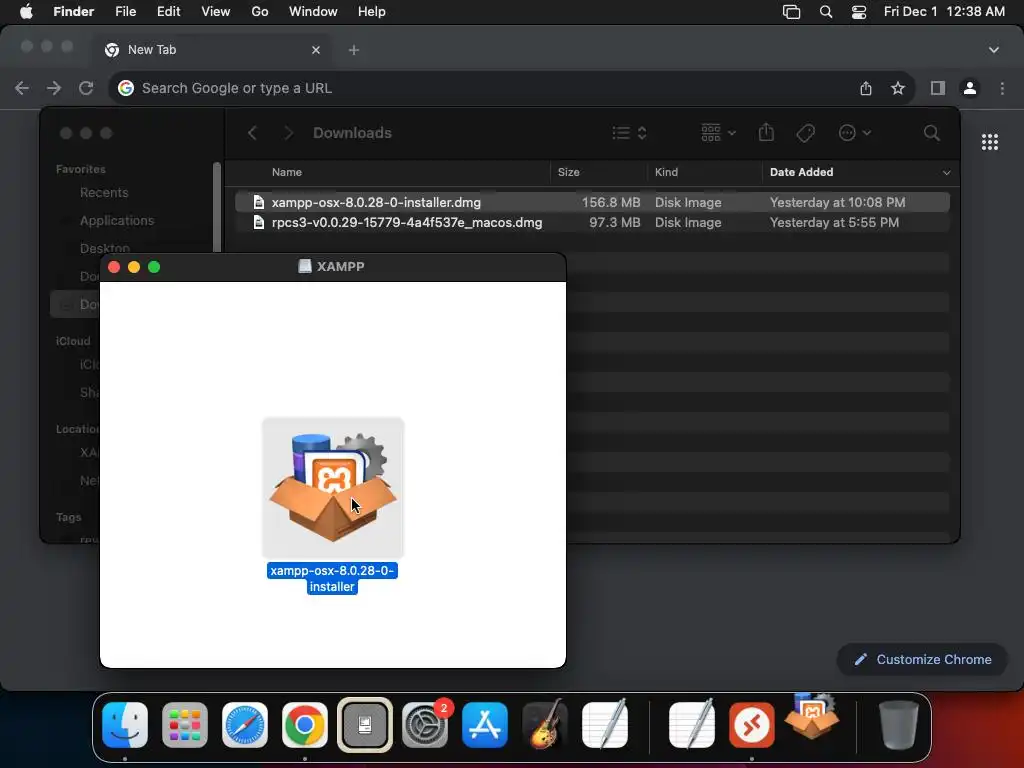Click Finder window Share toolbar icon
Screen dimensions: 1024x768
[x=766, y=133]
